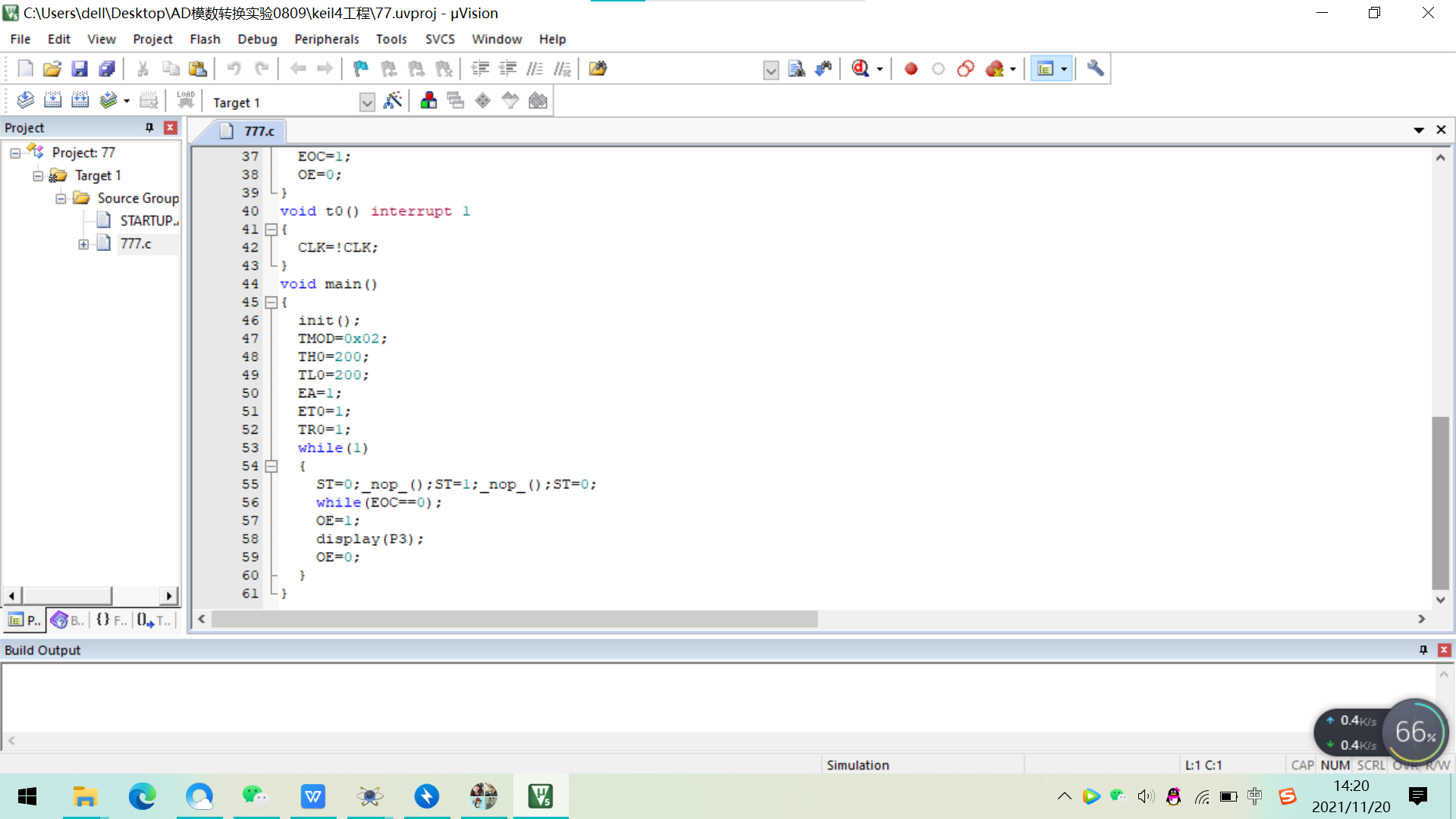The image size is (1456, 819).
Task: Rebuild all target files
Action: (80, 100)
